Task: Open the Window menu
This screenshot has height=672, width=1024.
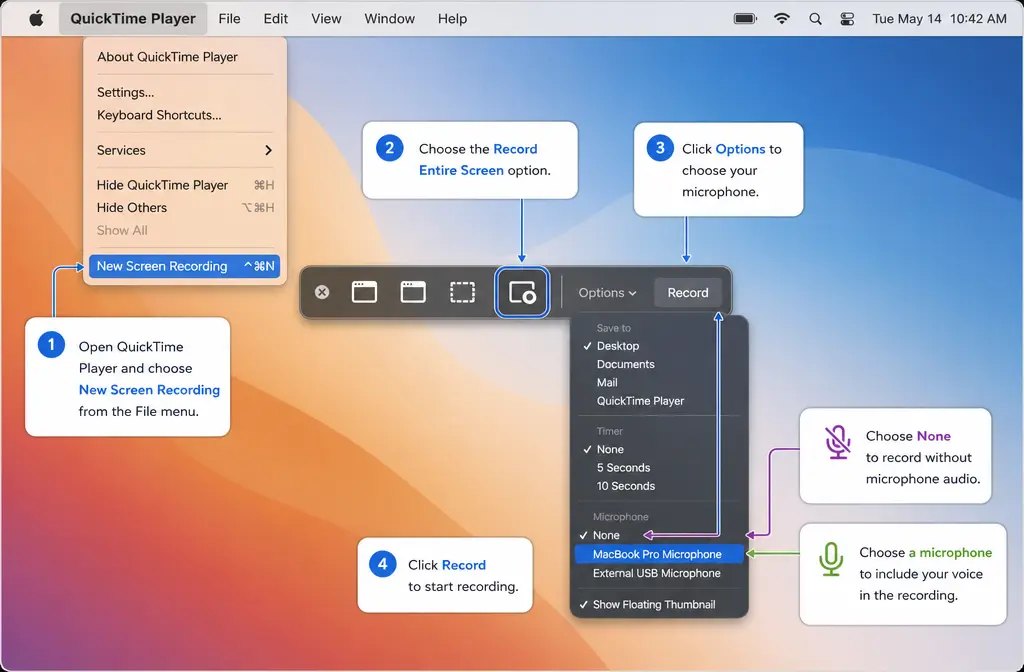Action: coord(389,19)
